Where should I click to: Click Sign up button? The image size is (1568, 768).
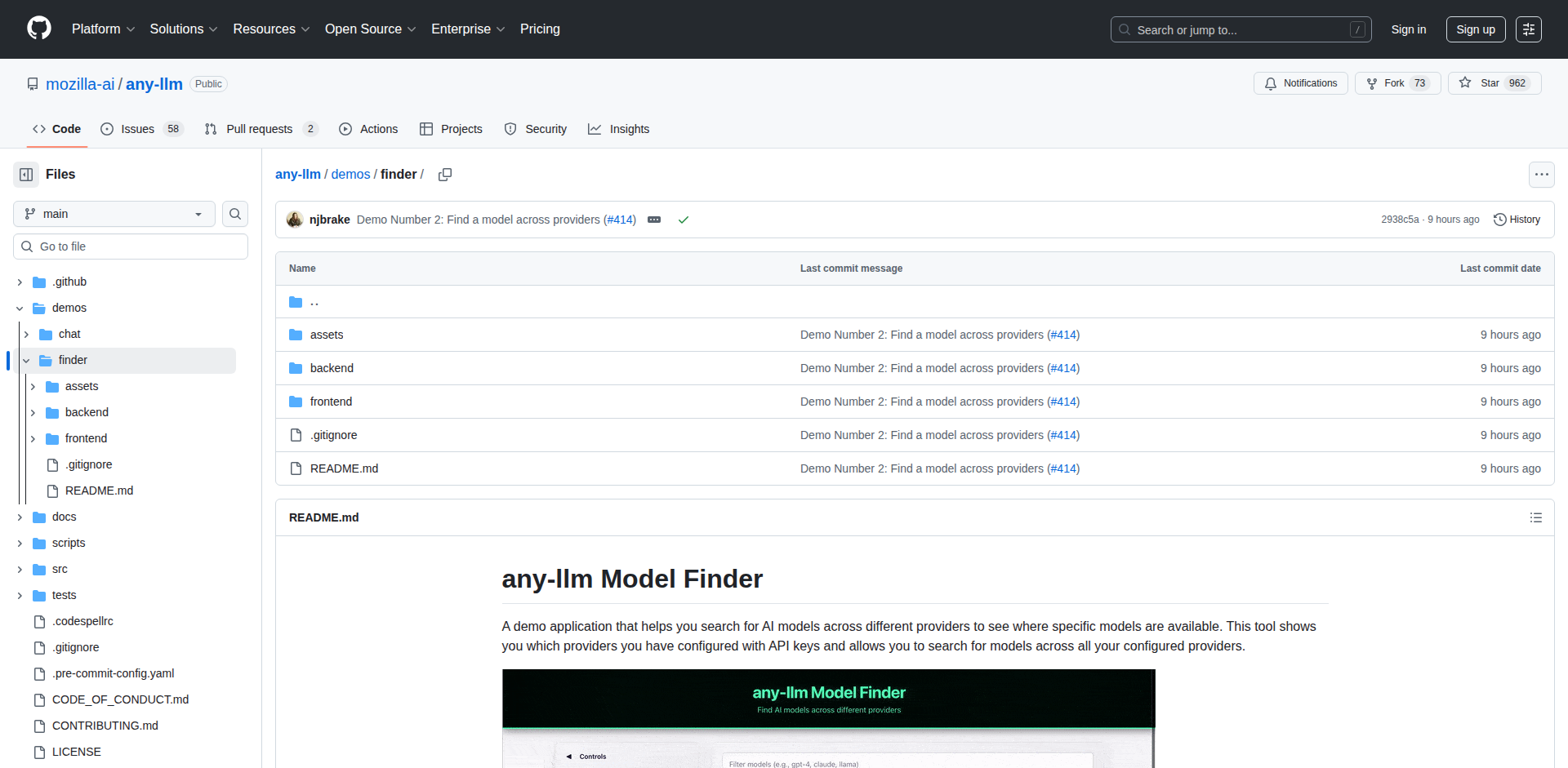(x=1476, y=29)
